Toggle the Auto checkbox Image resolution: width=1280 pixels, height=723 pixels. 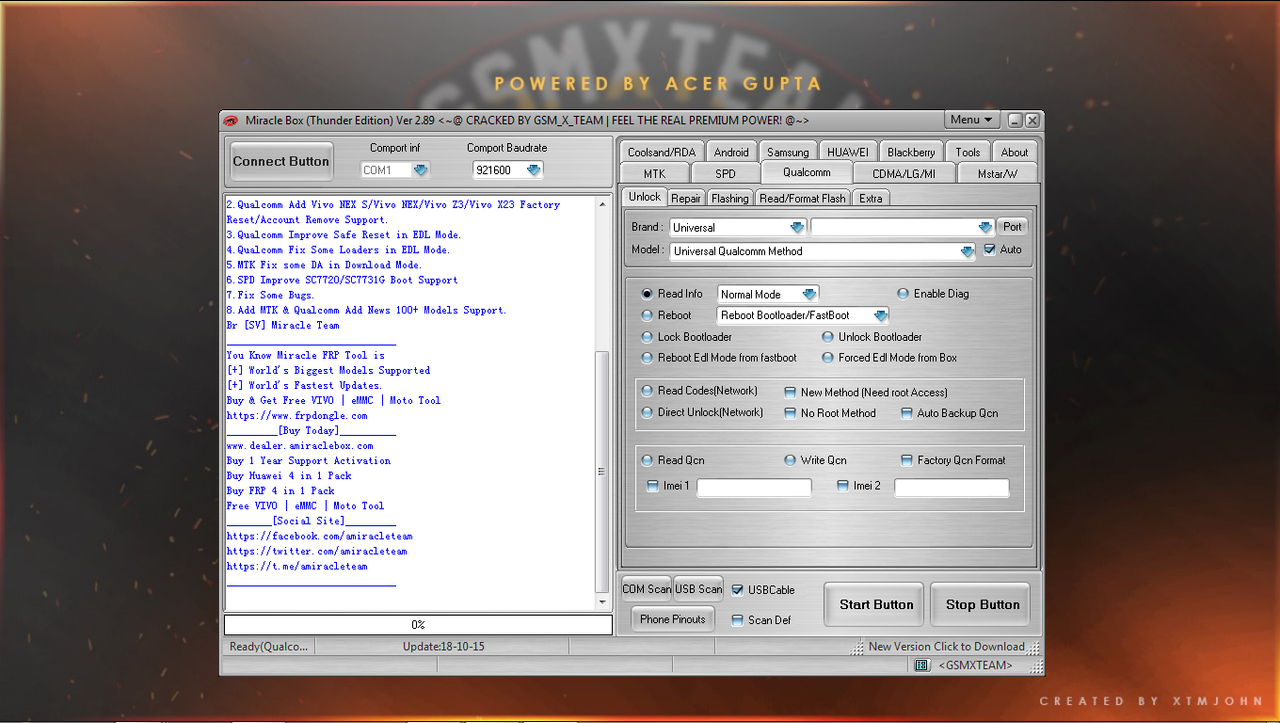click(x=990, y=249)
